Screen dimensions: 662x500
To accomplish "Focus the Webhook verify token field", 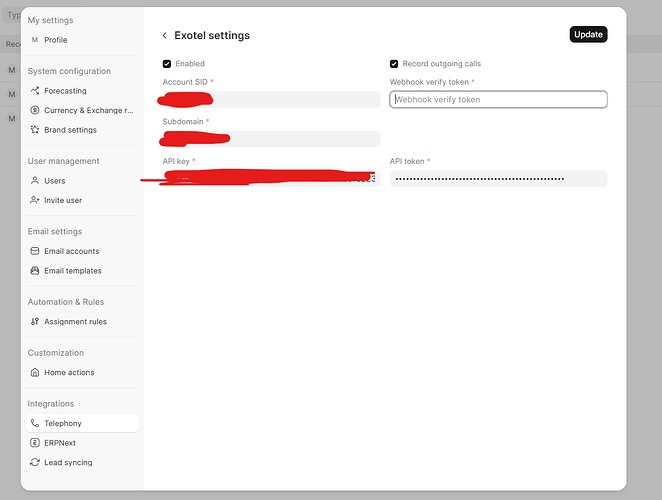I will tap(498, 99).
